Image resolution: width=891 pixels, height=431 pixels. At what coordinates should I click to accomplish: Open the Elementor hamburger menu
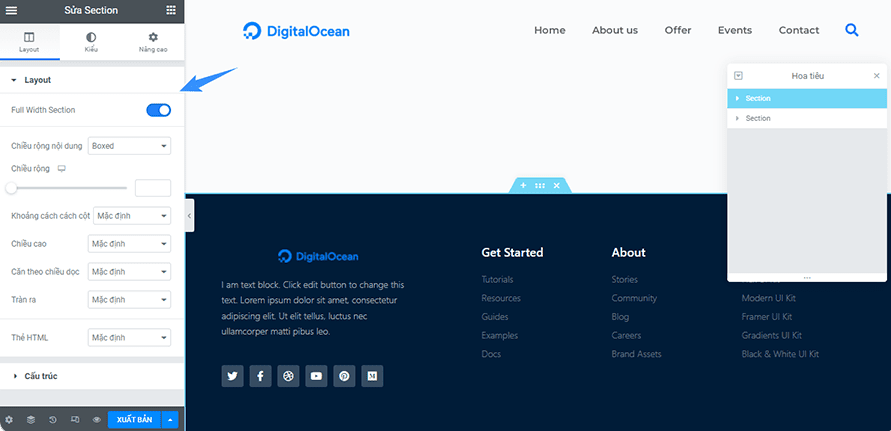(x=11, y=10)
